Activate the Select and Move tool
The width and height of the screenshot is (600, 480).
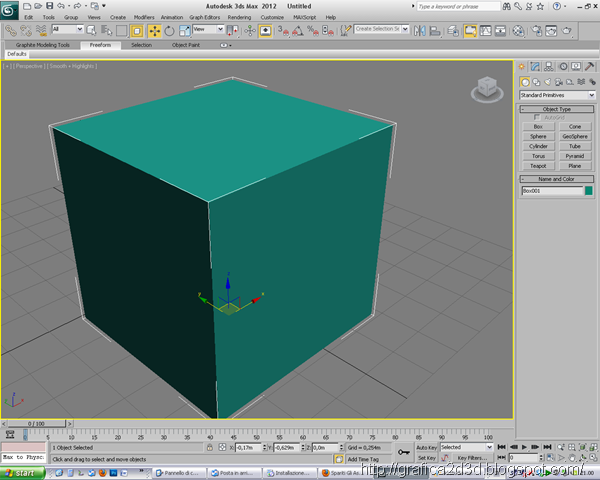point(155,30)
